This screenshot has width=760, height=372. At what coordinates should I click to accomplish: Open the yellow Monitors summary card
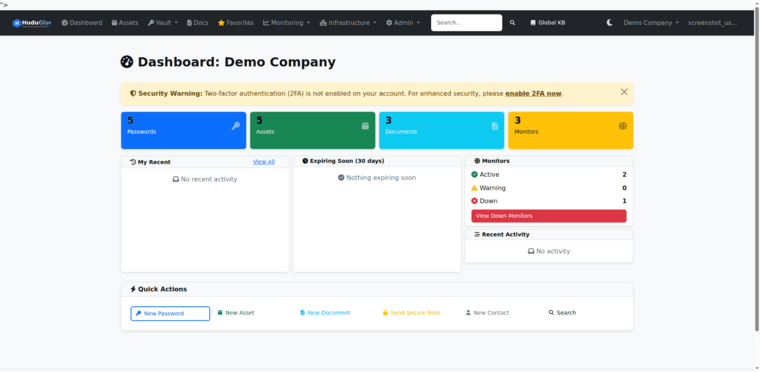click(570, 130)
